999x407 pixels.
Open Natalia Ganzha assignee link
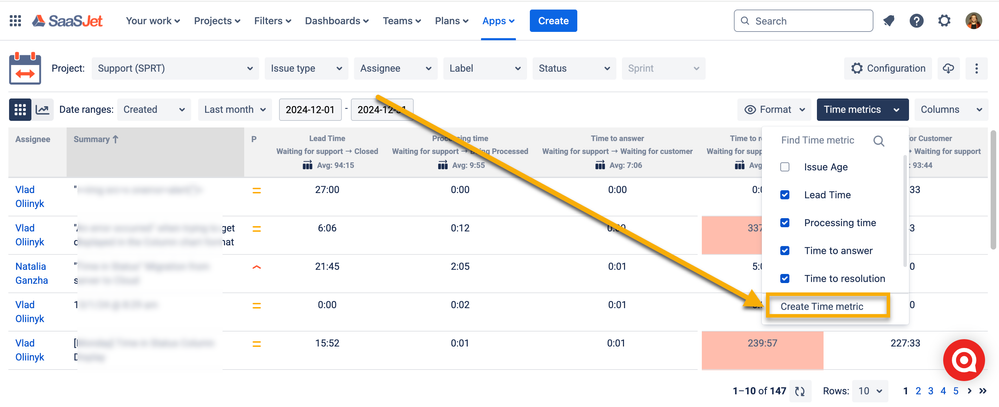point(31,273)
